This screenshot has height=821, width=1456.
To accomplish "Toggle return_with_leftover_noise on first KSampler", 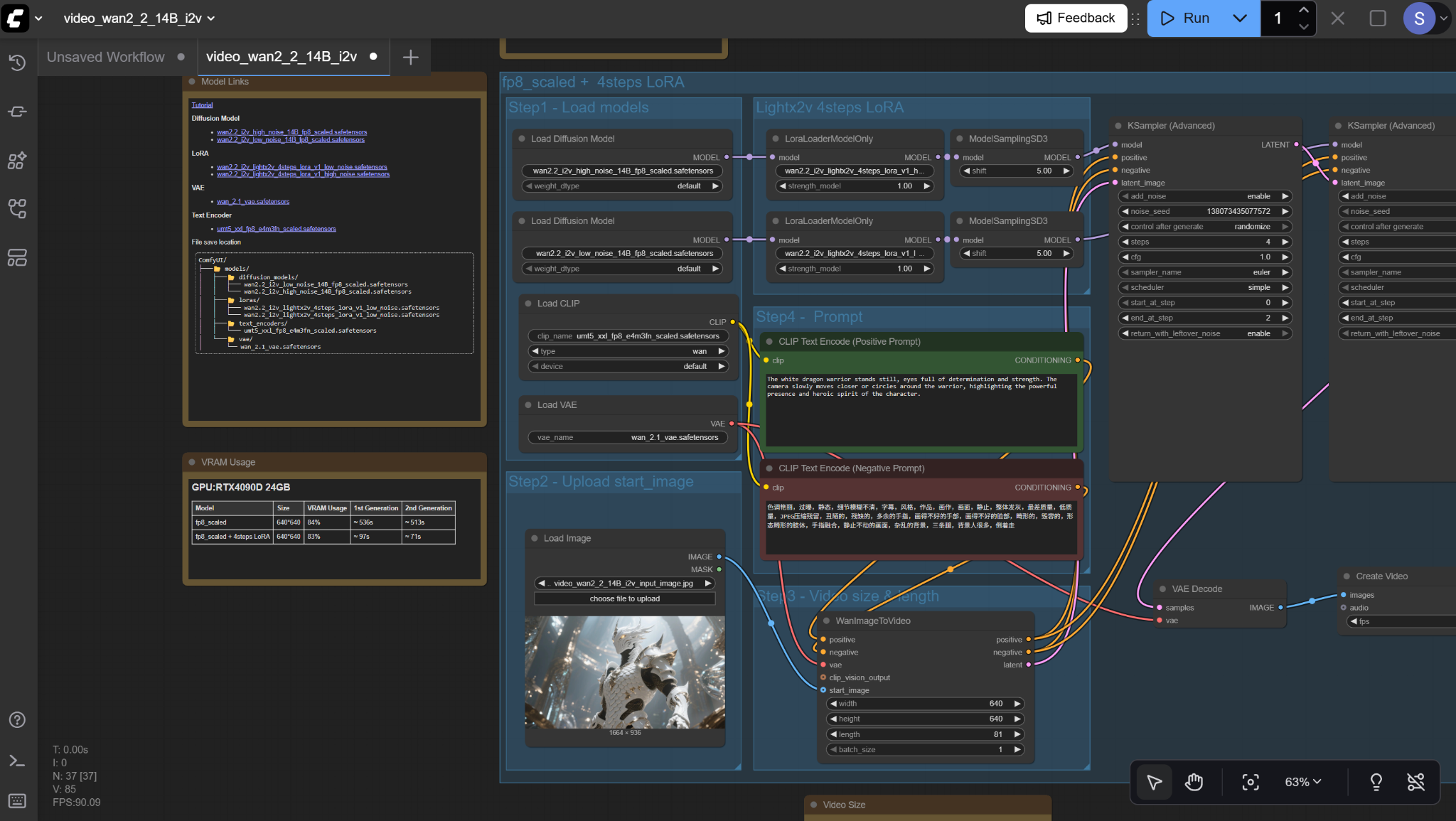I will coord(1205,333).
